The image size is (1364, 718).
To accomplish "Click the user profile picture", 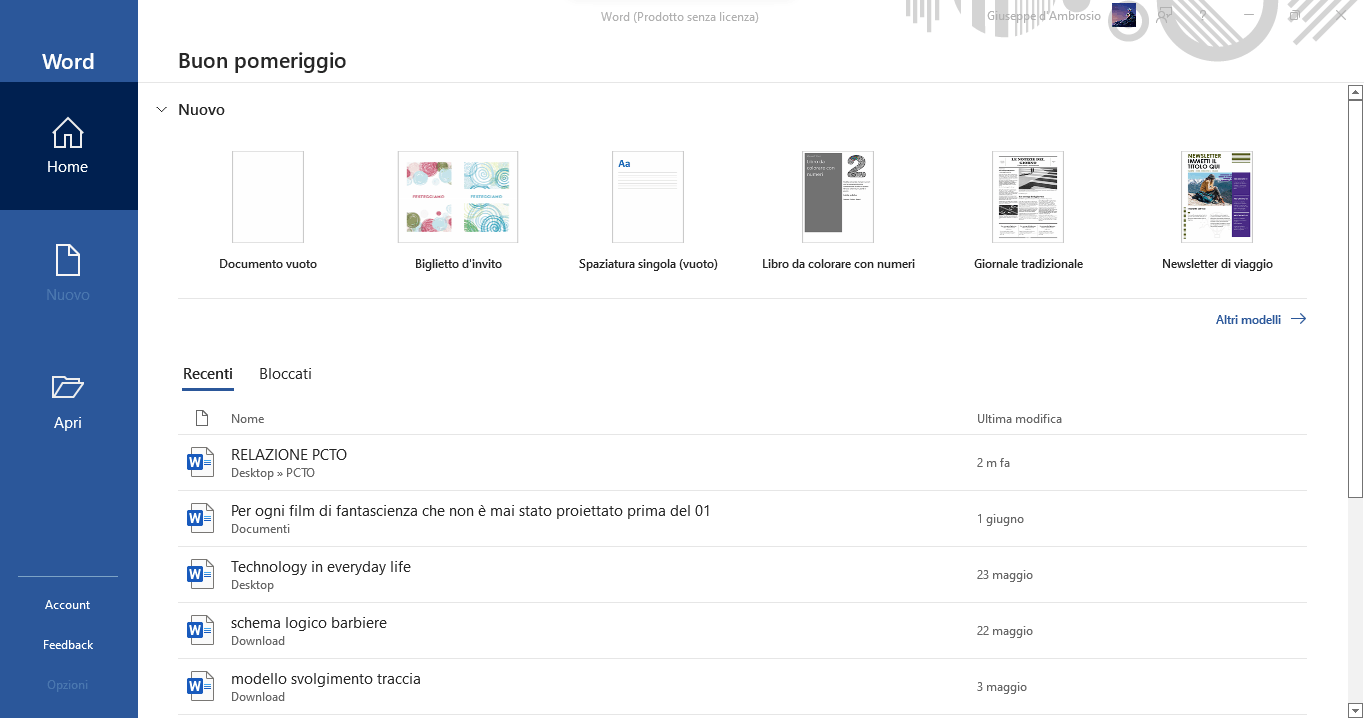I will click(x=1123, y=16).
